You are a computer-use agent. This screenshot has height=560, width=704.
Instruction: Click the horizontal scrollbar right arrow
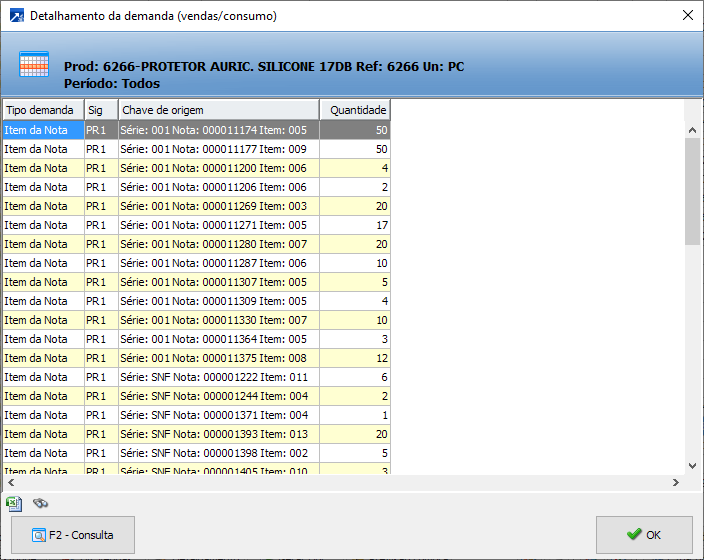point(676,483)
